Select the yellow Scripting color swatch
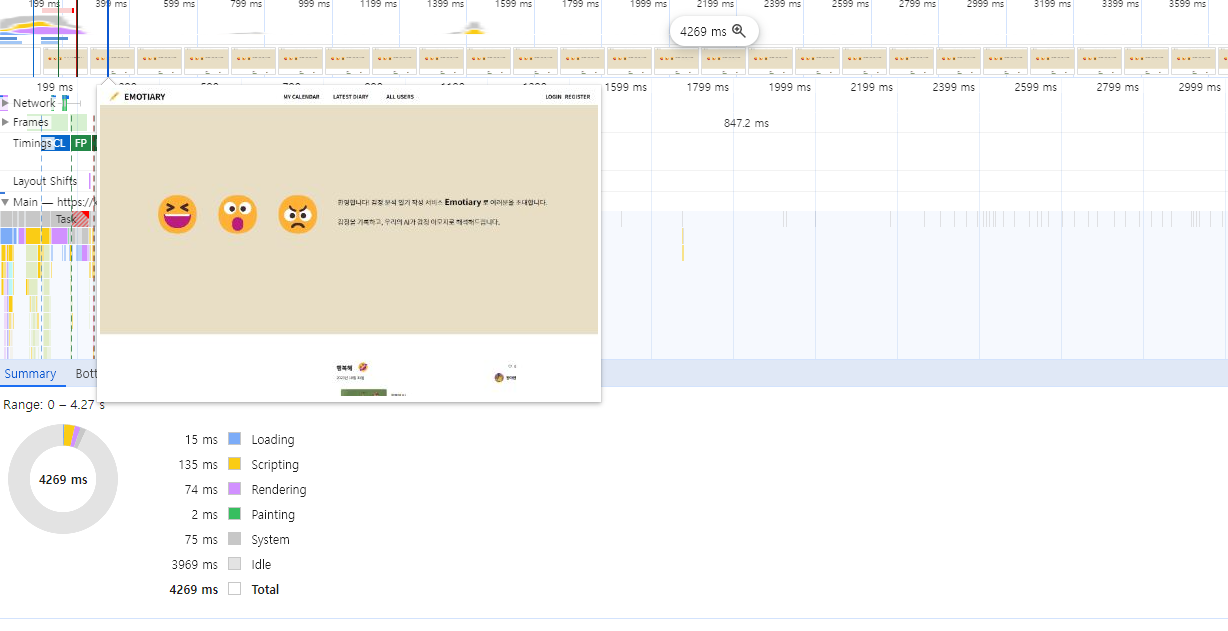Viewport: 1228px width, 631px height. 235,464
